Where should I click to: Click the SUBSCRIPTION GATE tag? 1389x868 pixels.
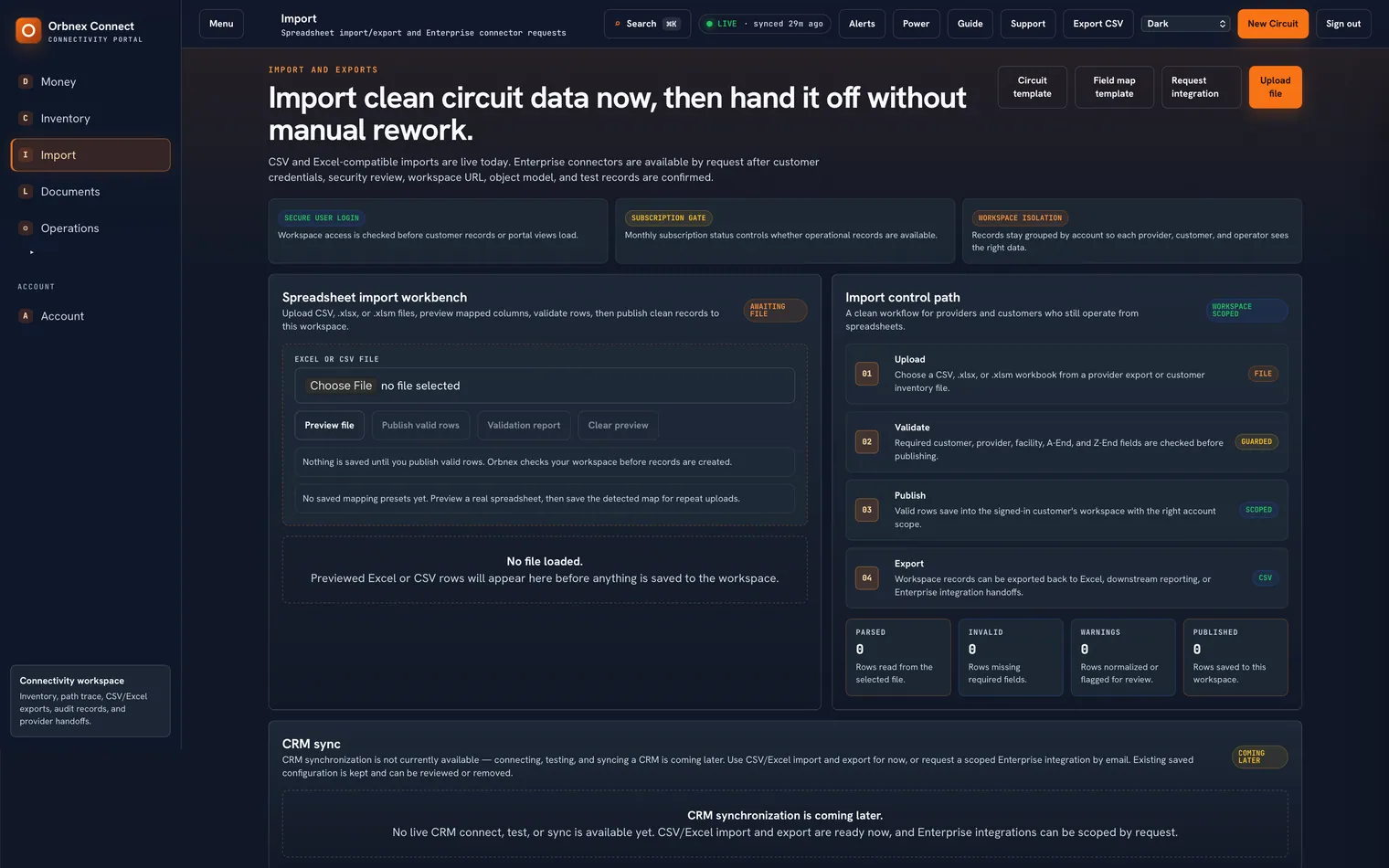[669, 218]
